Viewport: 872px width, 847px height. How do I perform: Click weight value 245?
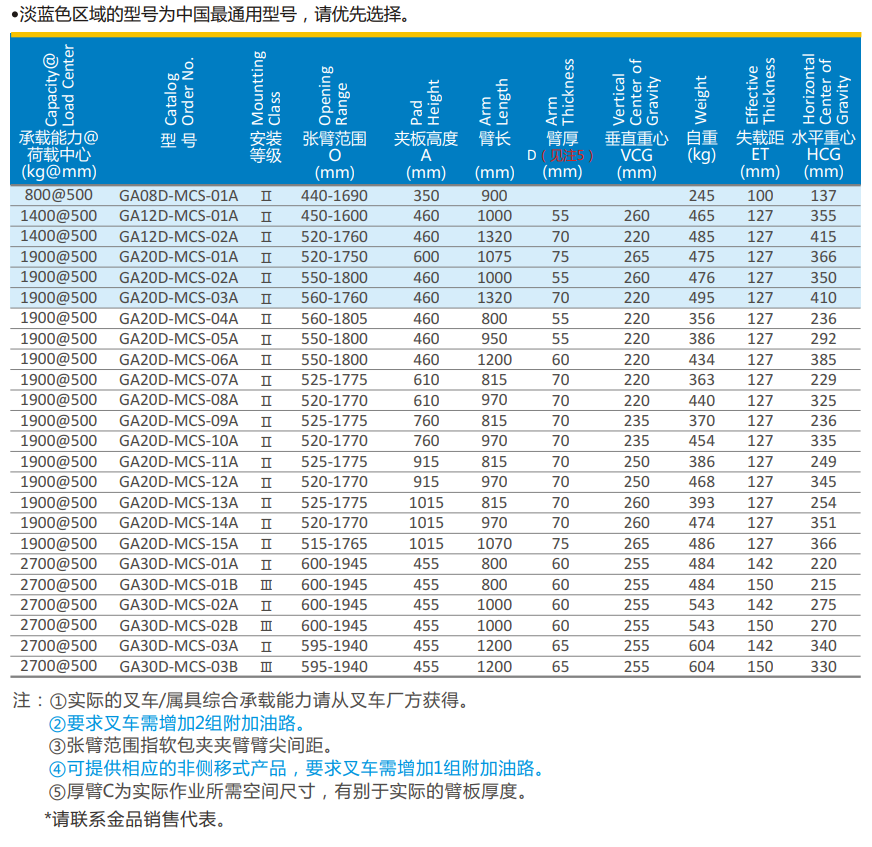702,196
